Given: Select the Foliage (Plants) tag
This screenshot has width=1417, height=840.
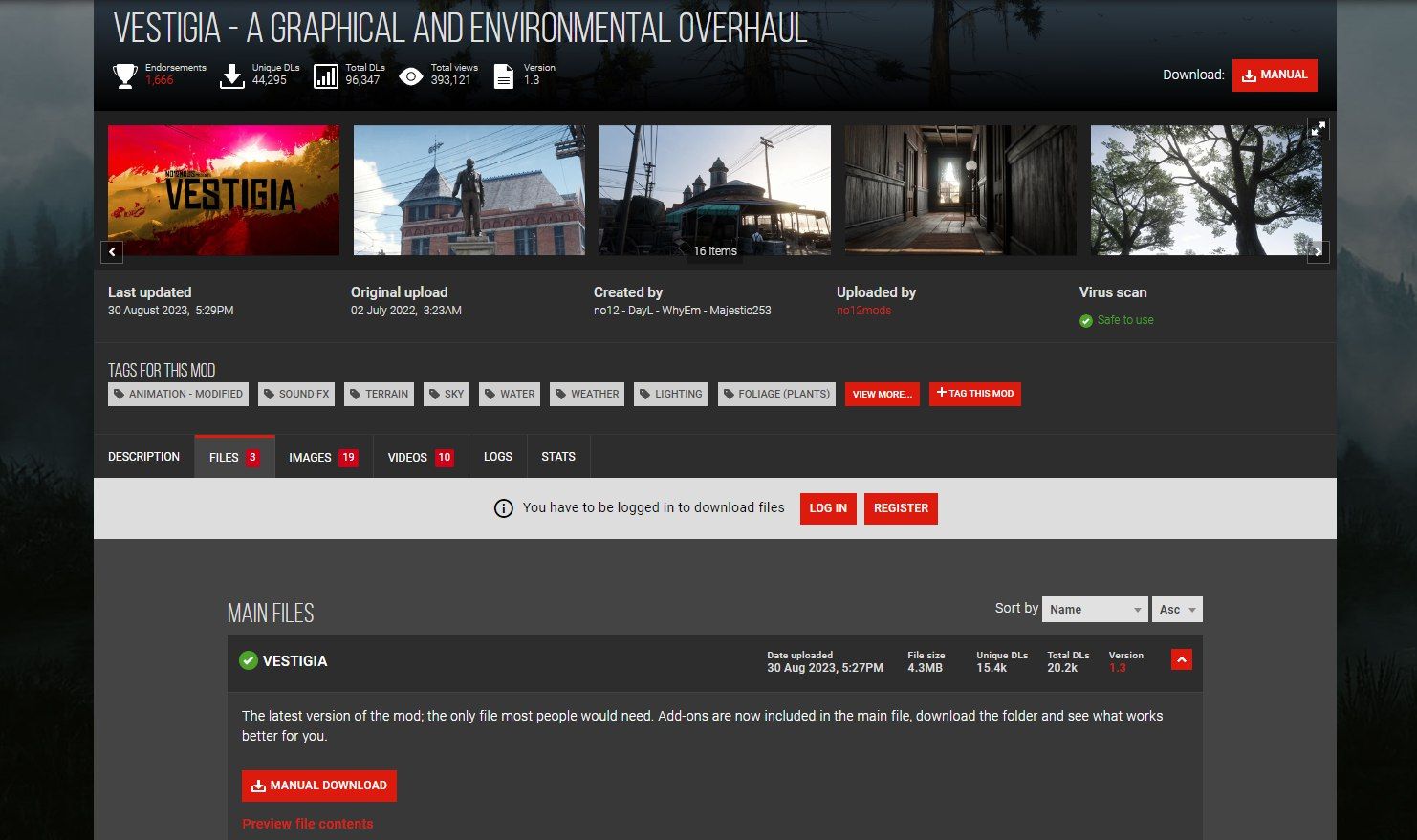Looking at the screenshot, I should 776,394.
